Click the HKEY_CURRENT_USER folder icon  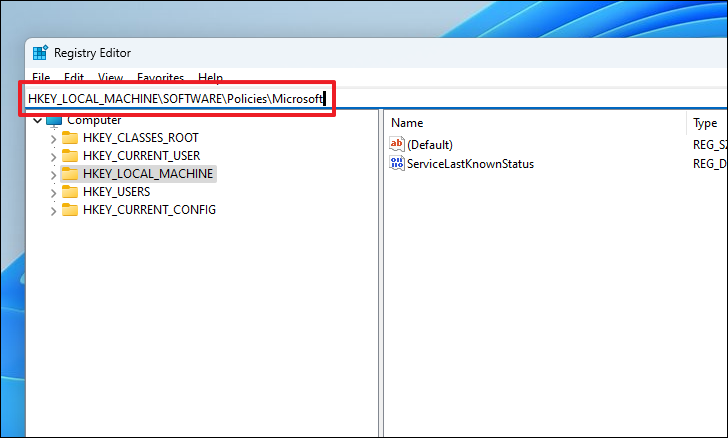(70, 156)
